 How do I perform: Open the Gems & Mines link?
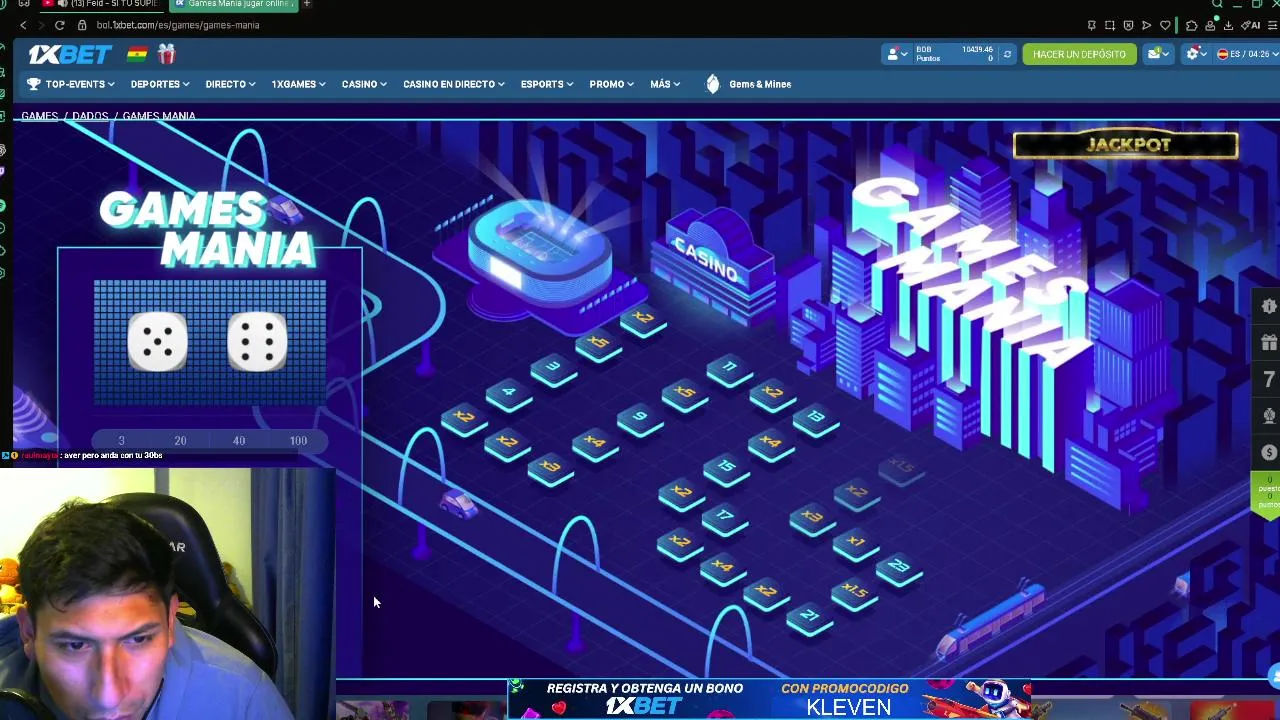(x=760, y=84)
